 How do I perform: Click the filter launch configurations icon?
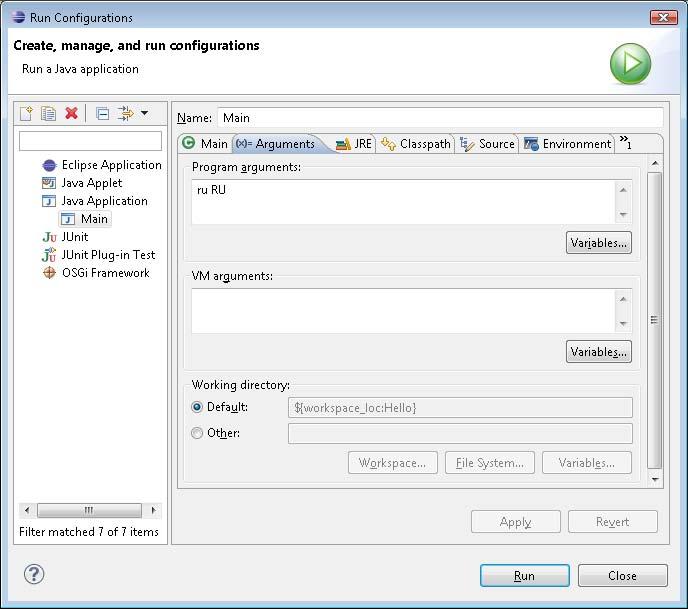pos(125,114)
